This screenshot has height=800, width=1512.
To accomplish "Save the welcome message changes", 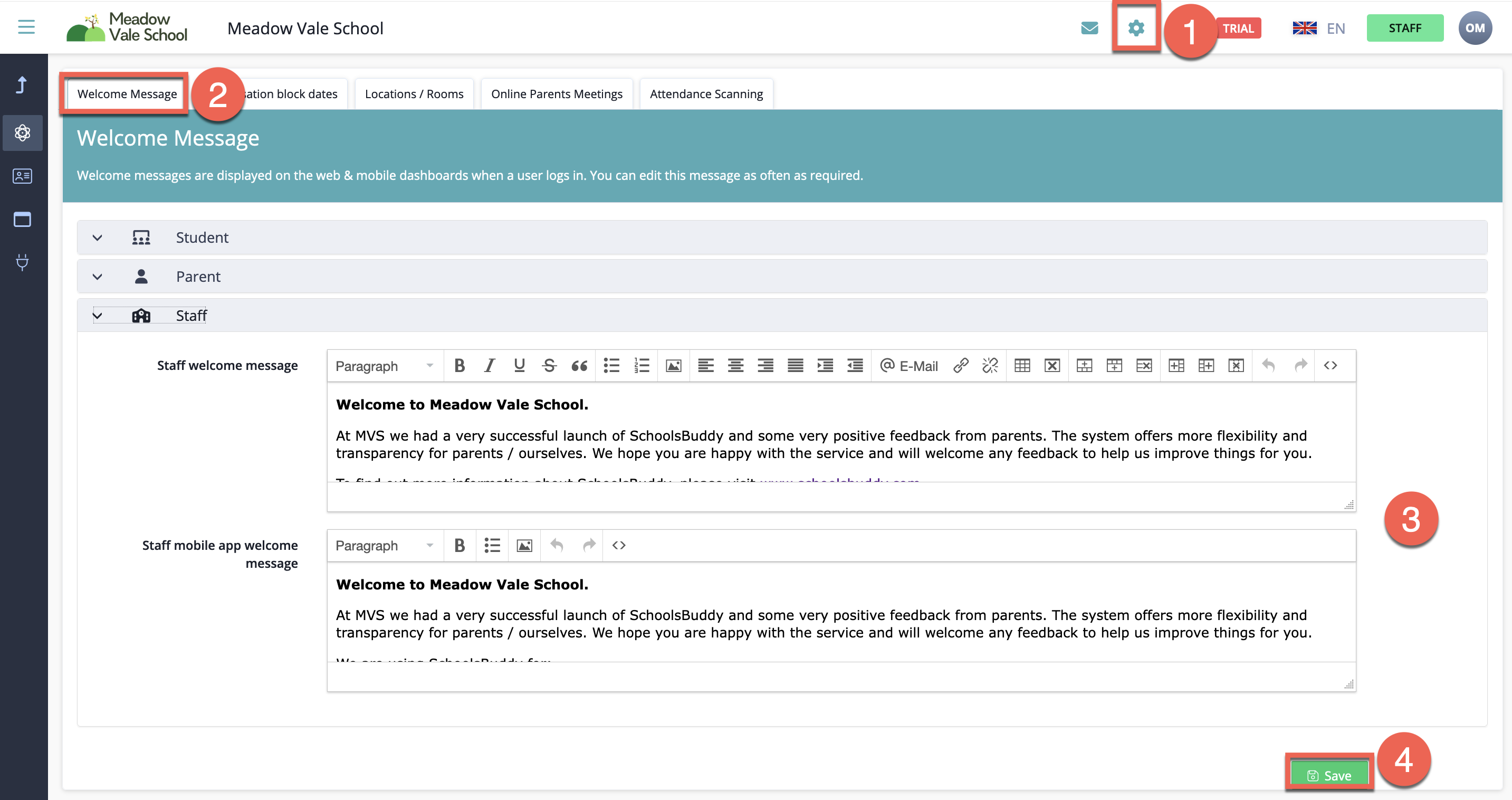I will [1330, 775].
